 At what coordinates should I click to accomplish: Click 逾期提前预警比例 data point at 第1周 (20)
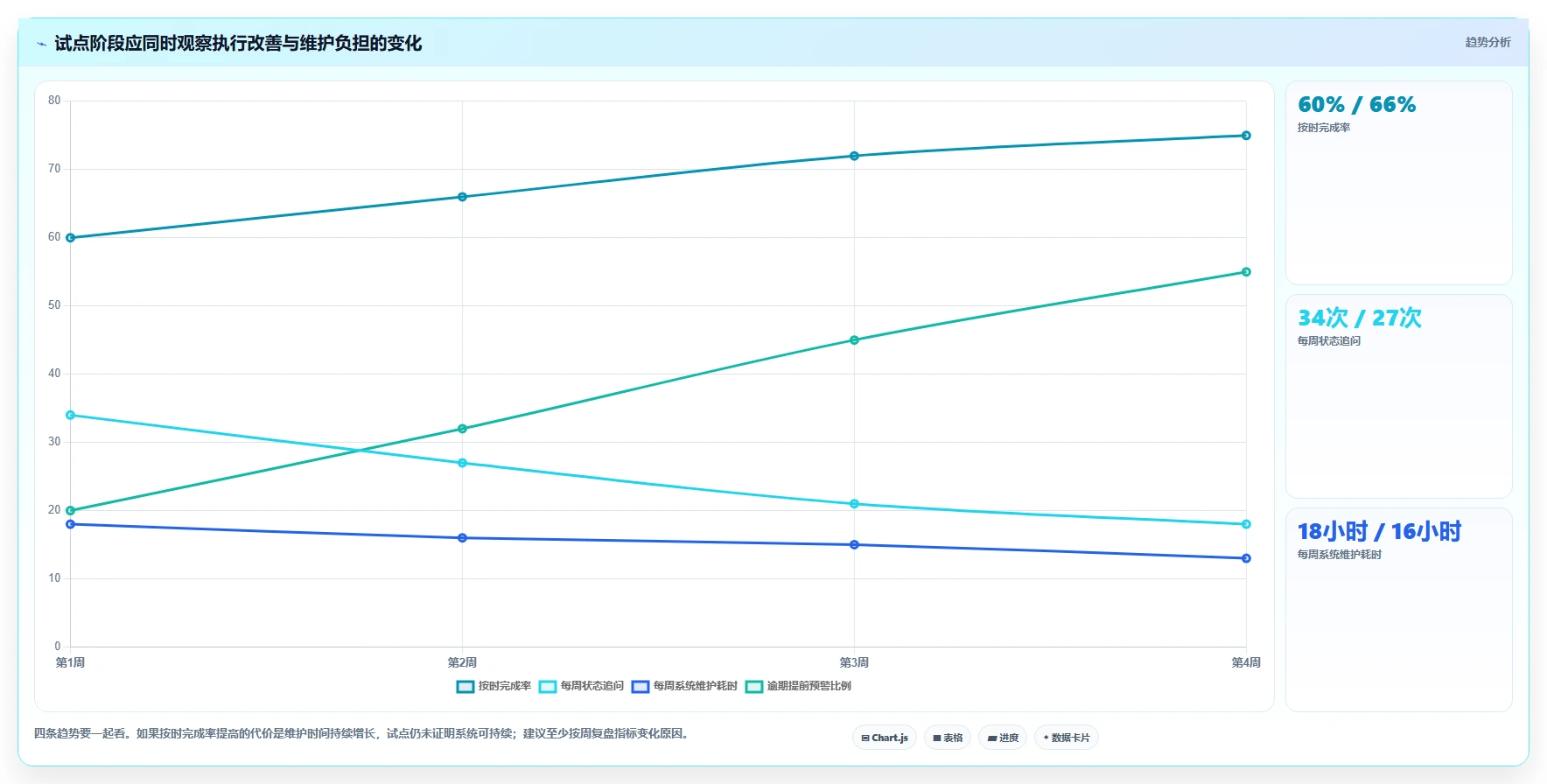pyautogui.click(x=71, y=510)
